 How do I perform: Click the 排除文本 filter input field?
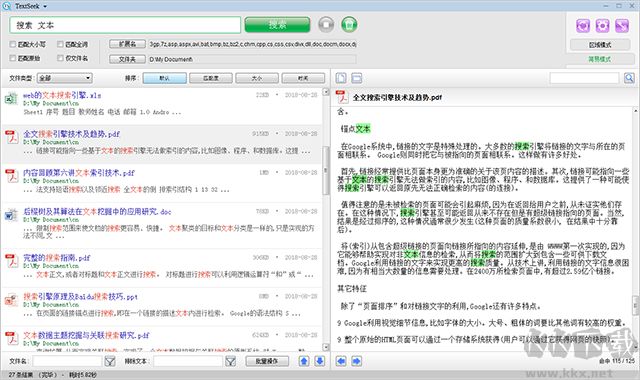188,361
